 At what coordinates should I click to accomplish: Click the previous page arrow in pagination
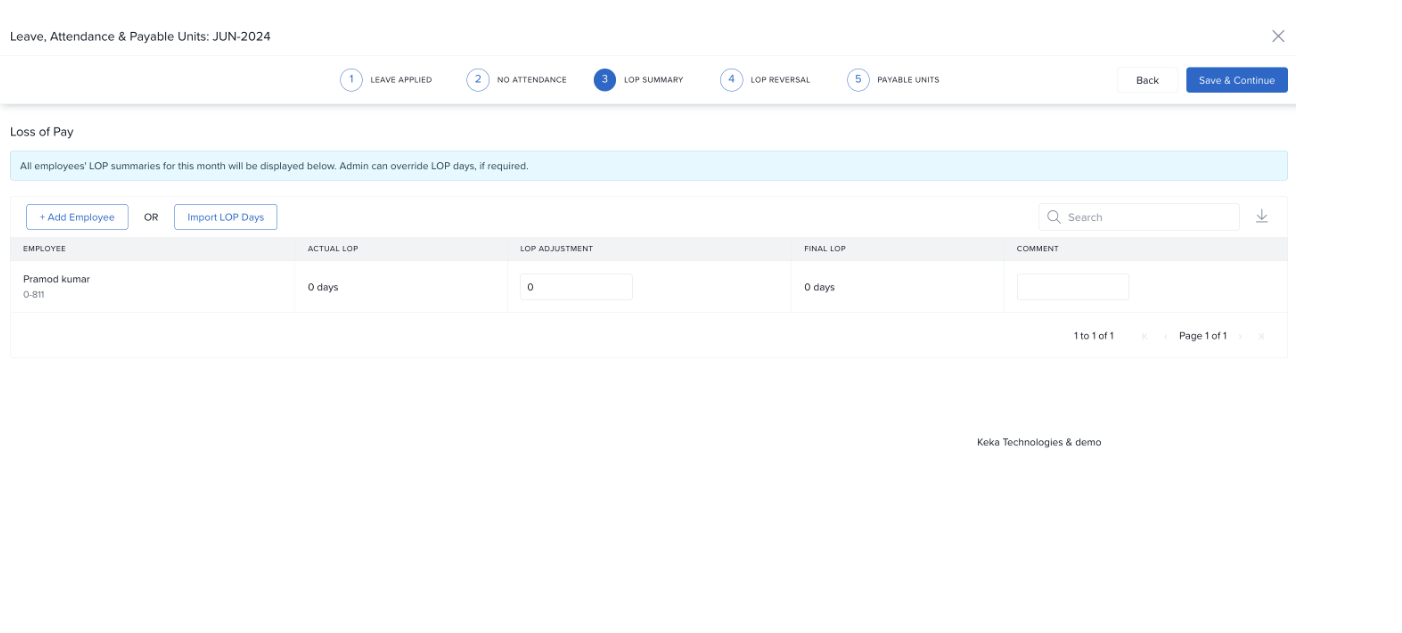click(x=1165, y=336)
